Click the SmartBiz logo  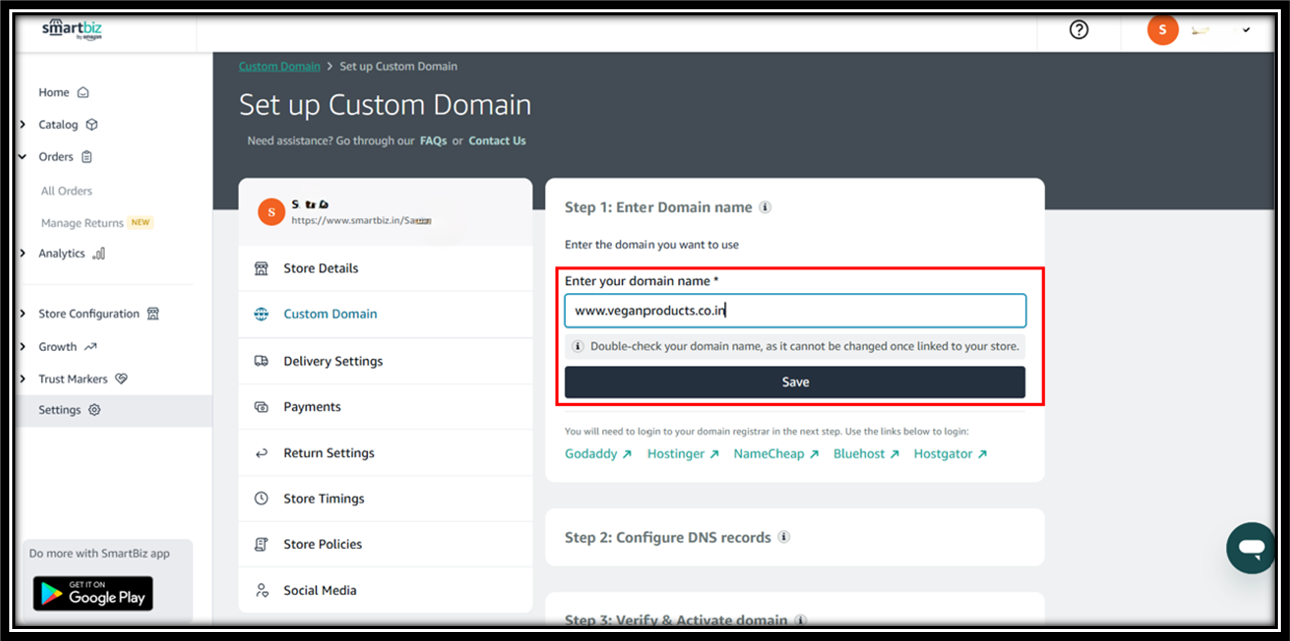click(x=72, y=30)
